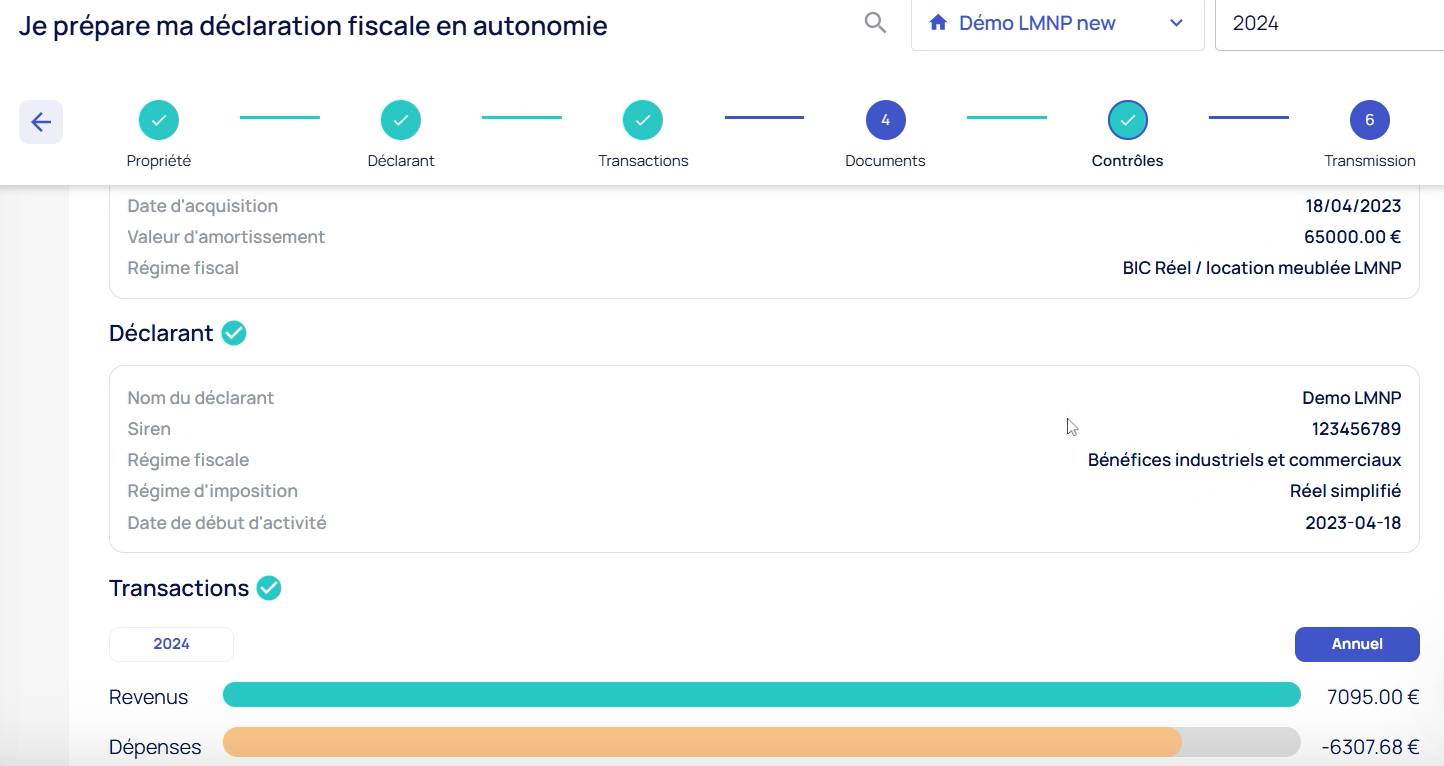Viewport: 1444px width, 766px height.
Task: Click the teal Revenus progress bar
Action: [761, 695]
